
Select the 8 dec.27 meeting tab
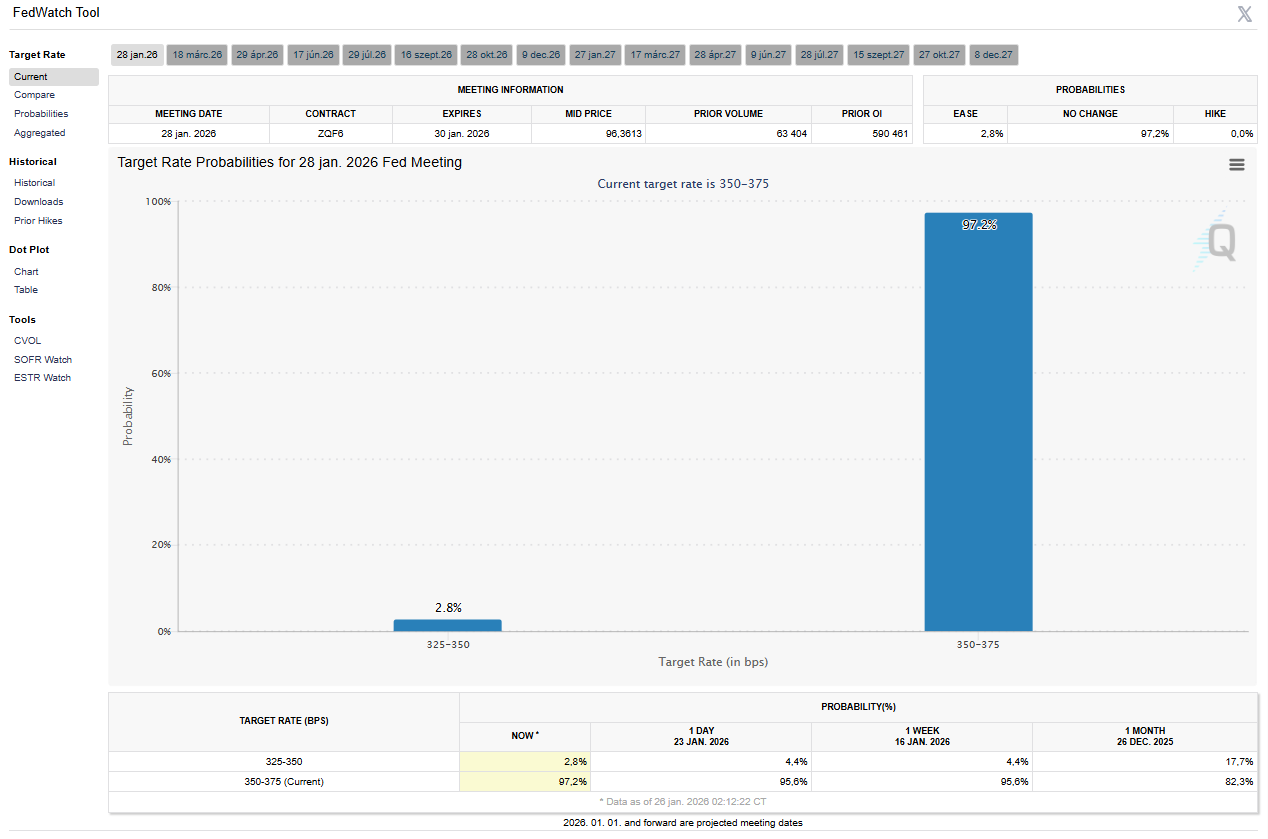coord(993,55)
